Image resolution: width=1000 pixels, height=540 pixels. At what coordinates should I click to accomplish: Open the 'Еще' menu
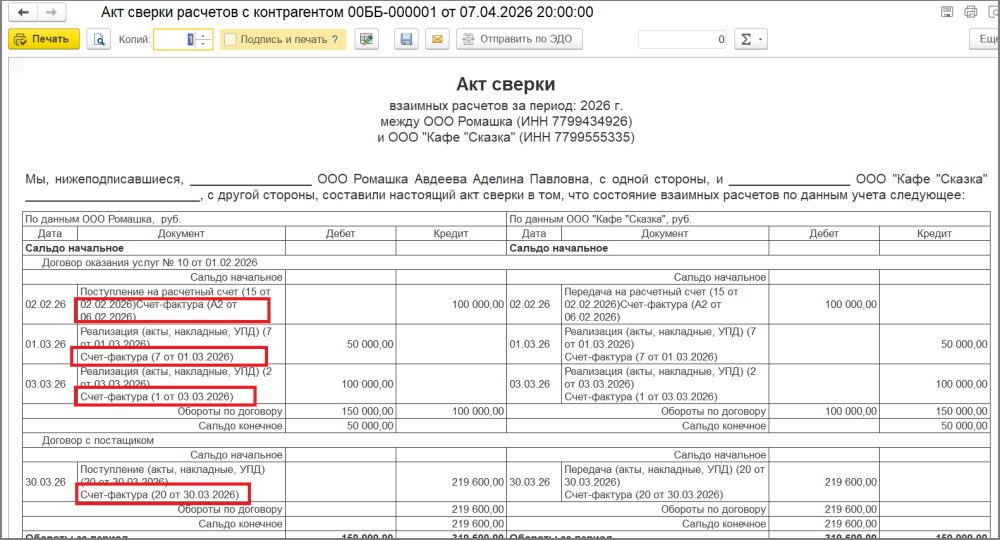pos(984,40)
